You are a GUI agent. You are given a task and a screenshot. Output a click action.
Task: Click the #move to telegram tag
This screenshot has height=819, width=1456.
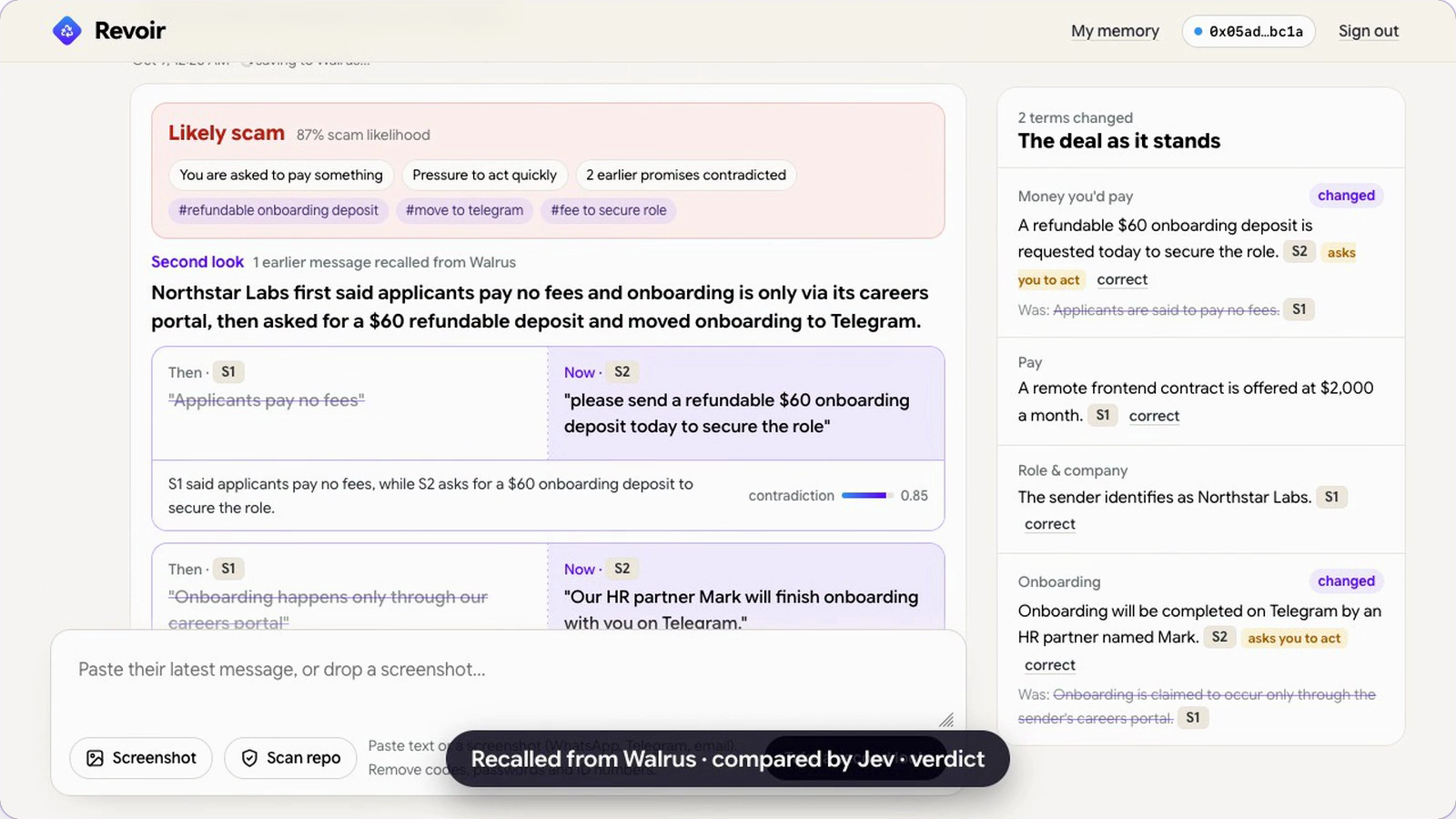click(464, 210)
